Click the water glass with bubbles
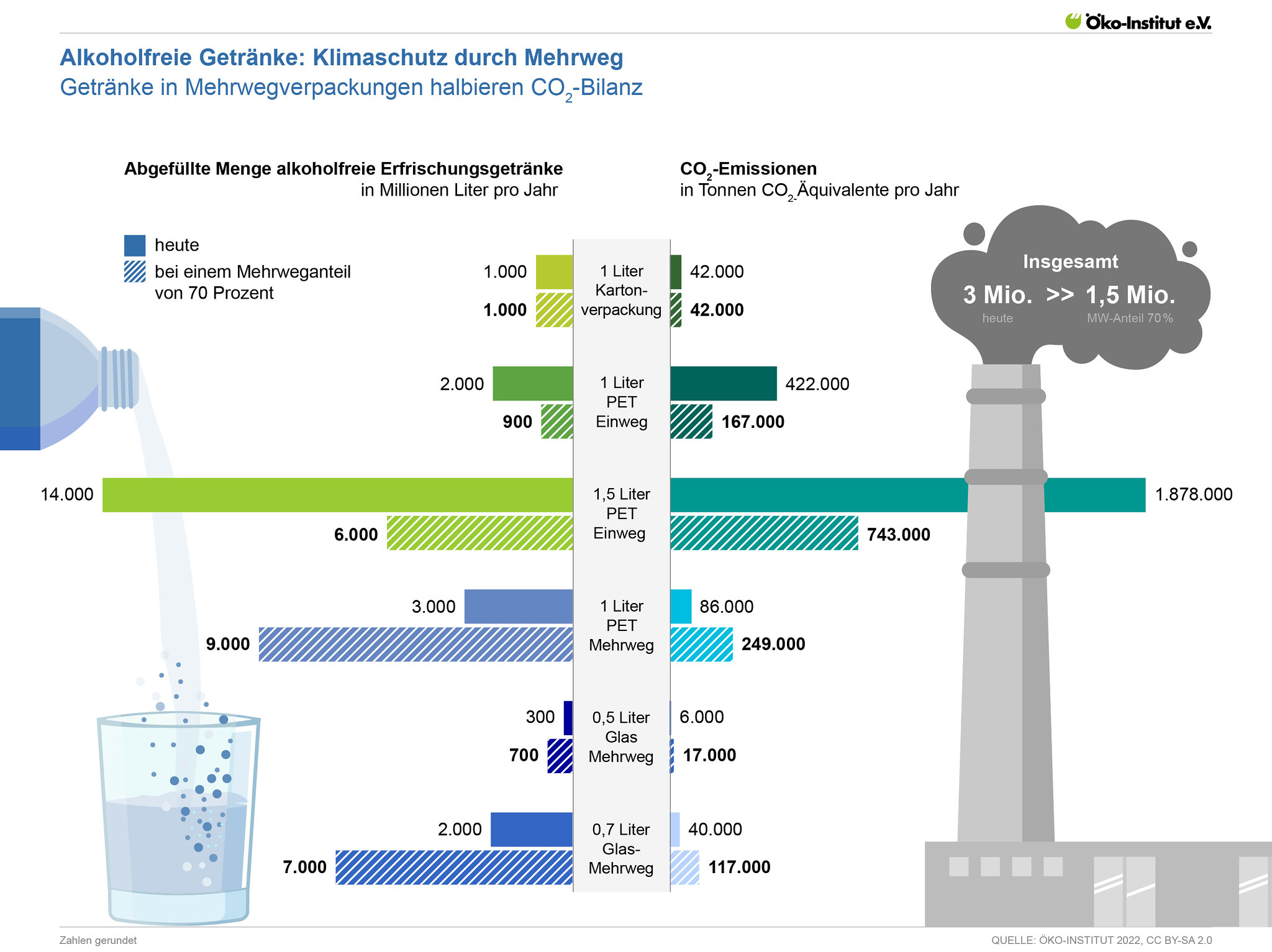 pos(178,820)
